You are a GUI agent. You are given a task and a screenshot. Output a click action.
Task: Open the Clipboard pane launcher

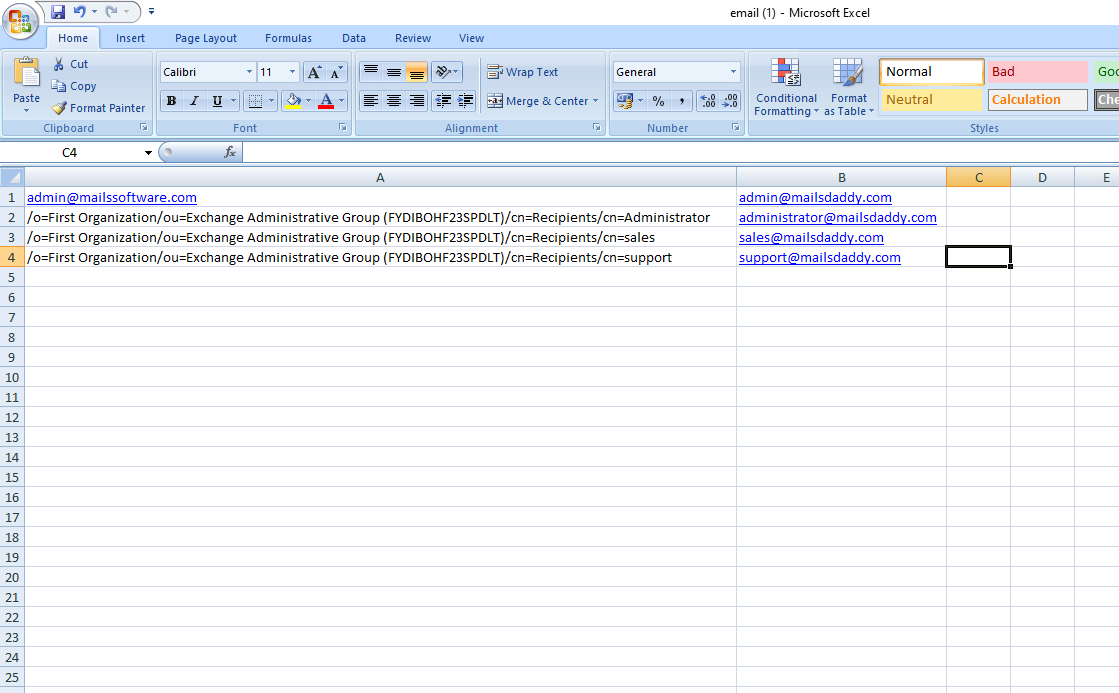point(143,128)
